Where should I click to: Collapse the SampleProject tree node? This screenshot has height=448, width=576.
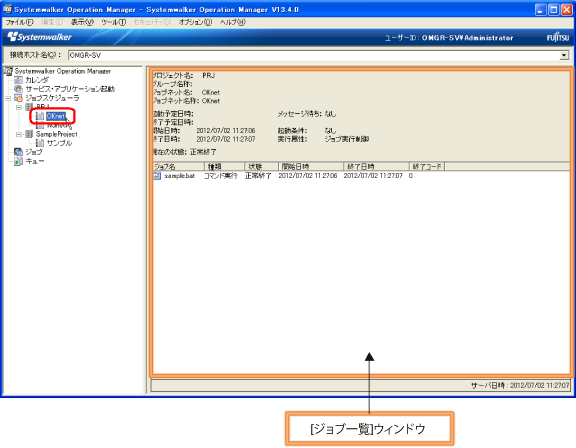coord(19,134)
